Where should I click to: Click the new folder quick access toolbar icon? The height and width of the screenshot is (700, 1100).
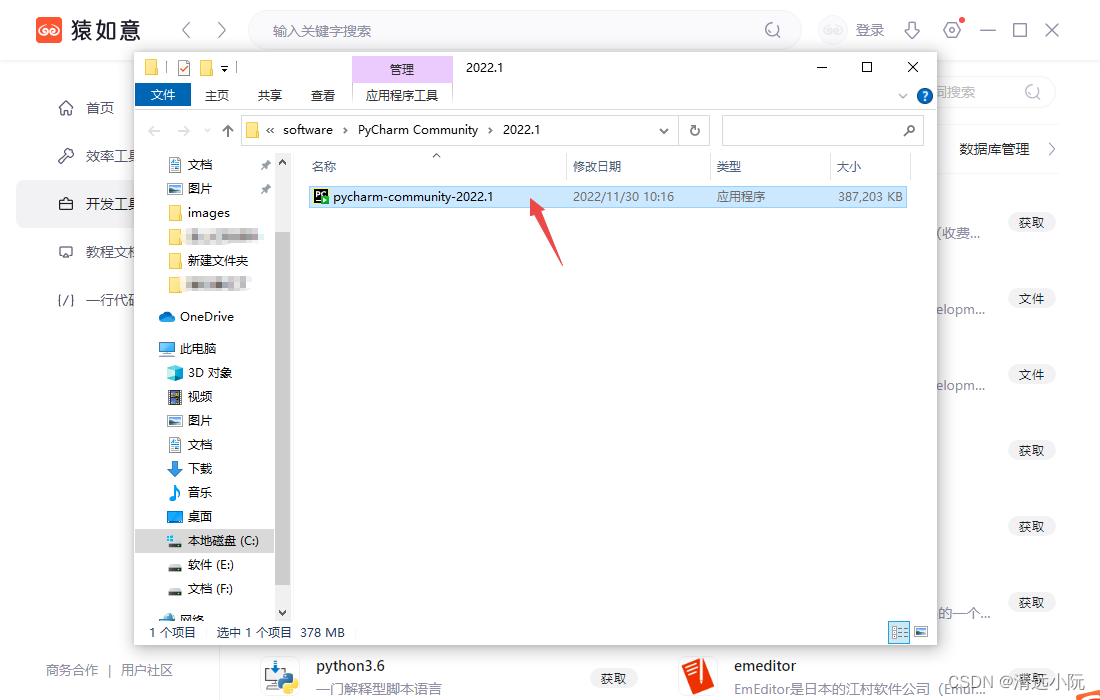click(206, 68)
